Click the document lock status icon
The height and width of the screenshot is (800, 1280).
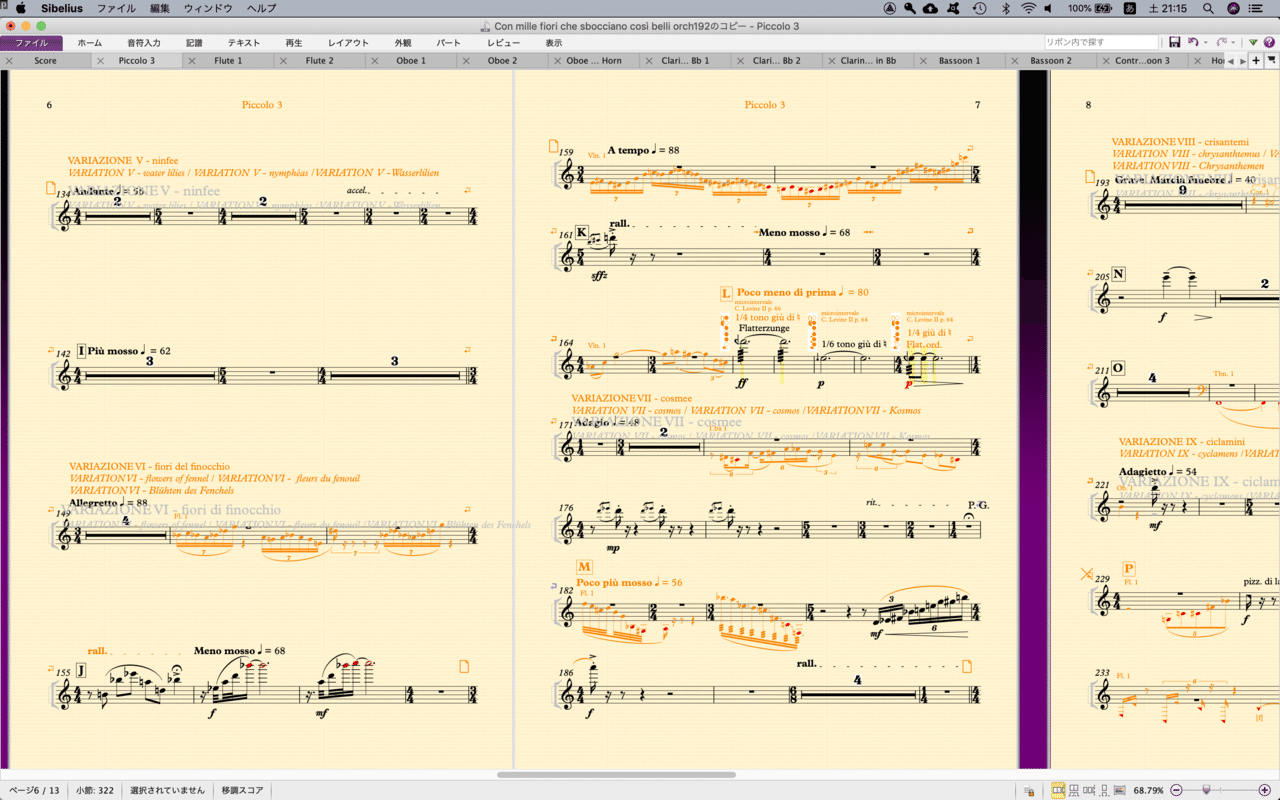1030,790
